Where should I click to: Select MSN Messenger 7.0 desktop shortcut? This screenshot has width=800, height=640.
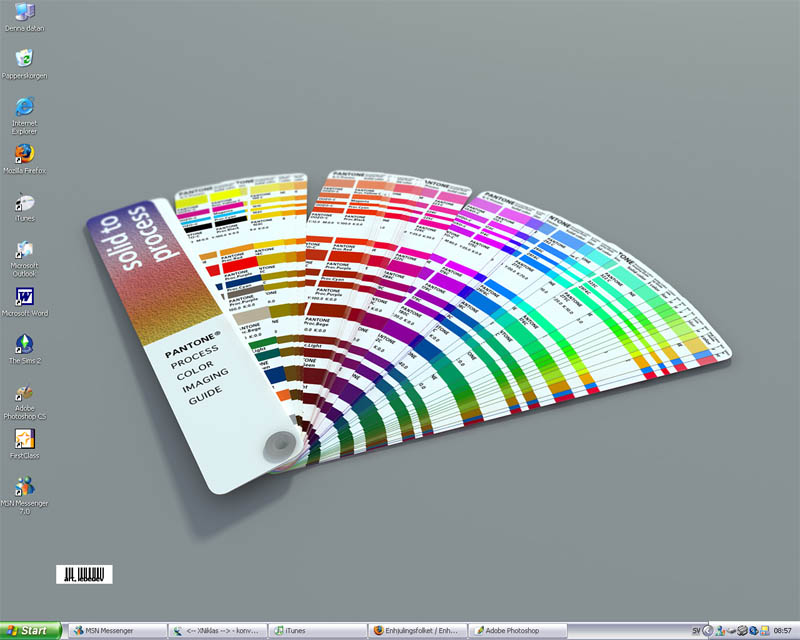[24, 495]
